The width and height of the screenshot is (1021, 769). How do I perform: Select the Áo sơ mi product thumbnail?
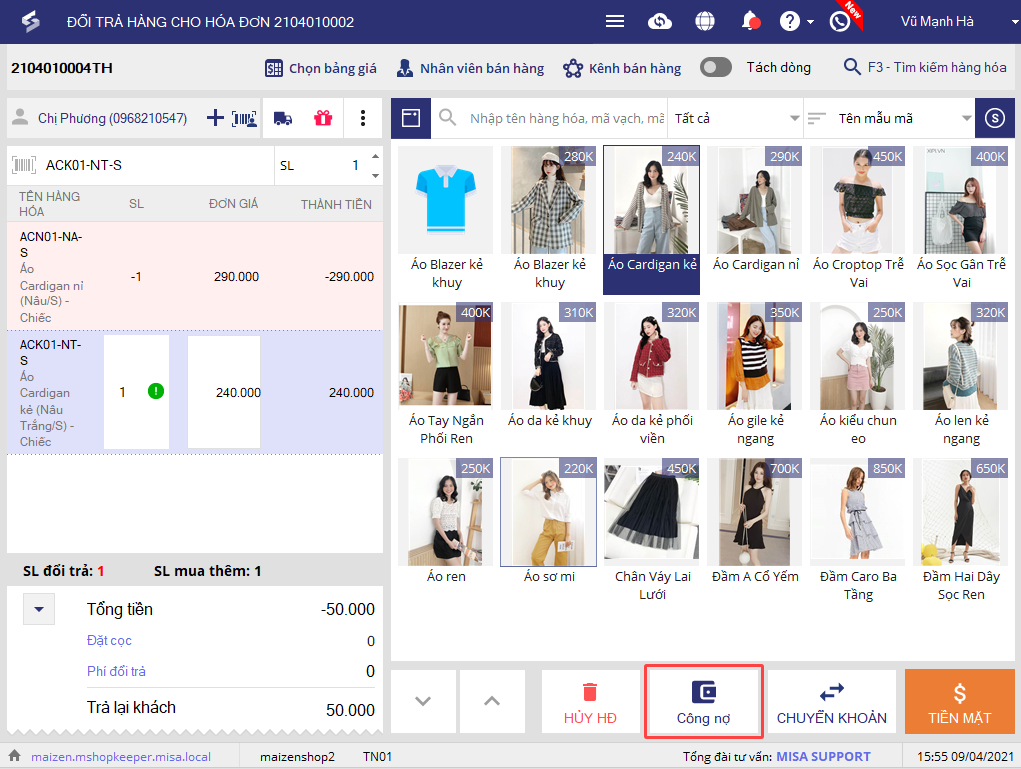coord(548,512)
